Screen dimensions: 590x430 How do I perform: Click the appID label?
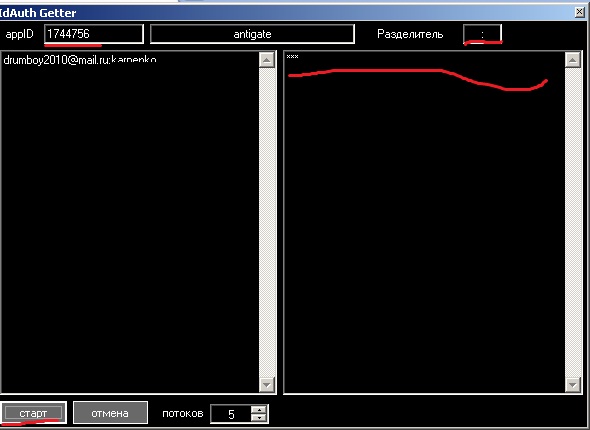[20, 34]
